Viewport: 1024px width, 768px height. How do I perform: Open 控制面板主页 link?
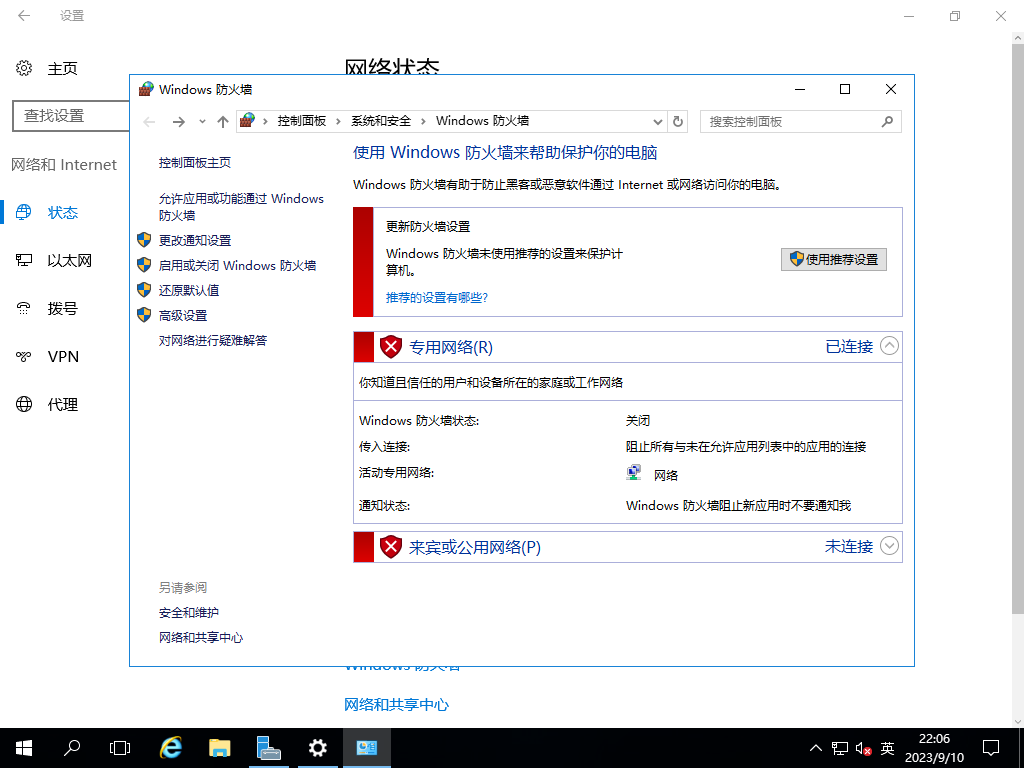coord(195,163)
